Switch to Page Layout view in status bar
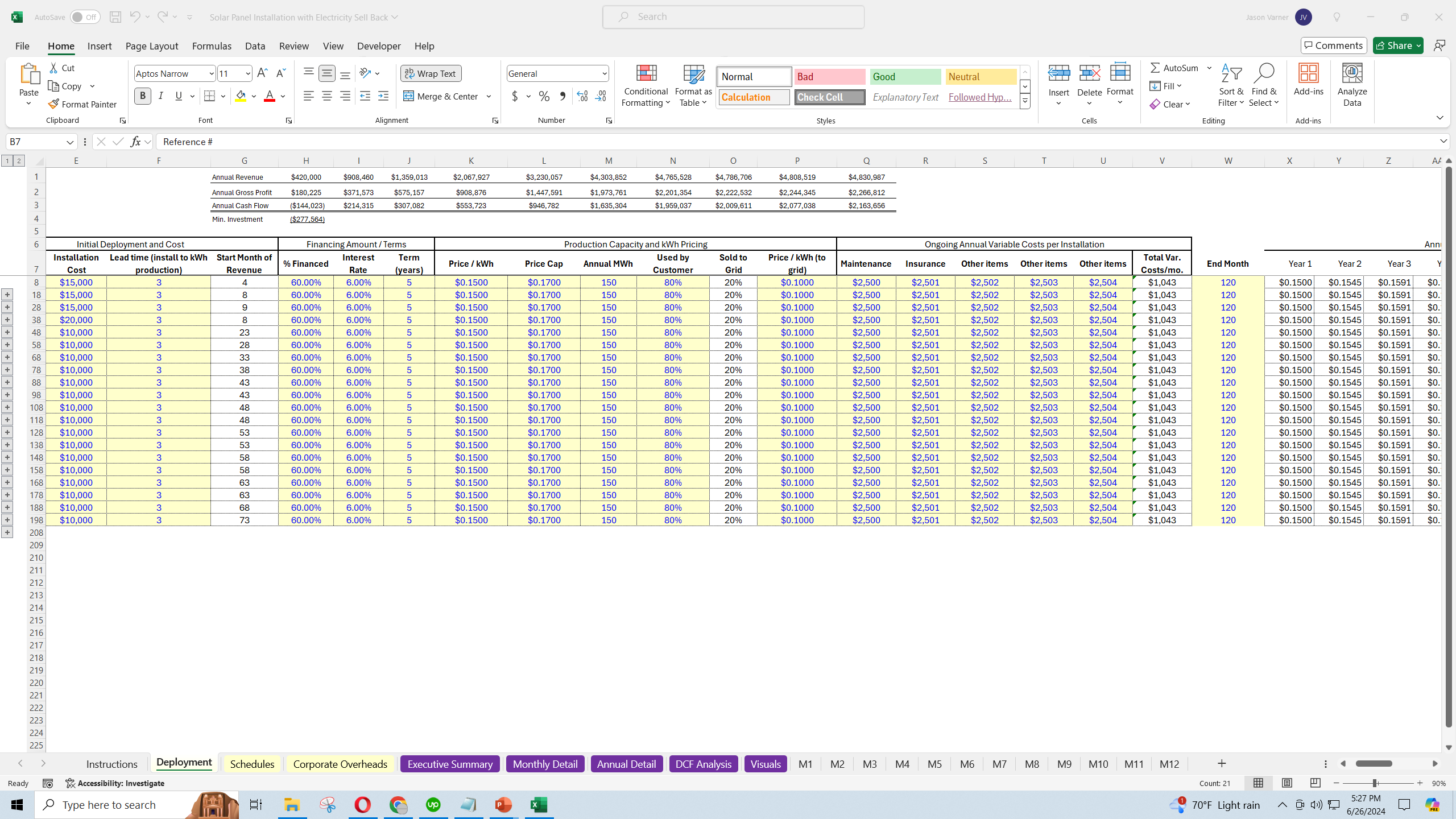The width and height of the screenshot is (1456, 819). (x=1287, y=783)
